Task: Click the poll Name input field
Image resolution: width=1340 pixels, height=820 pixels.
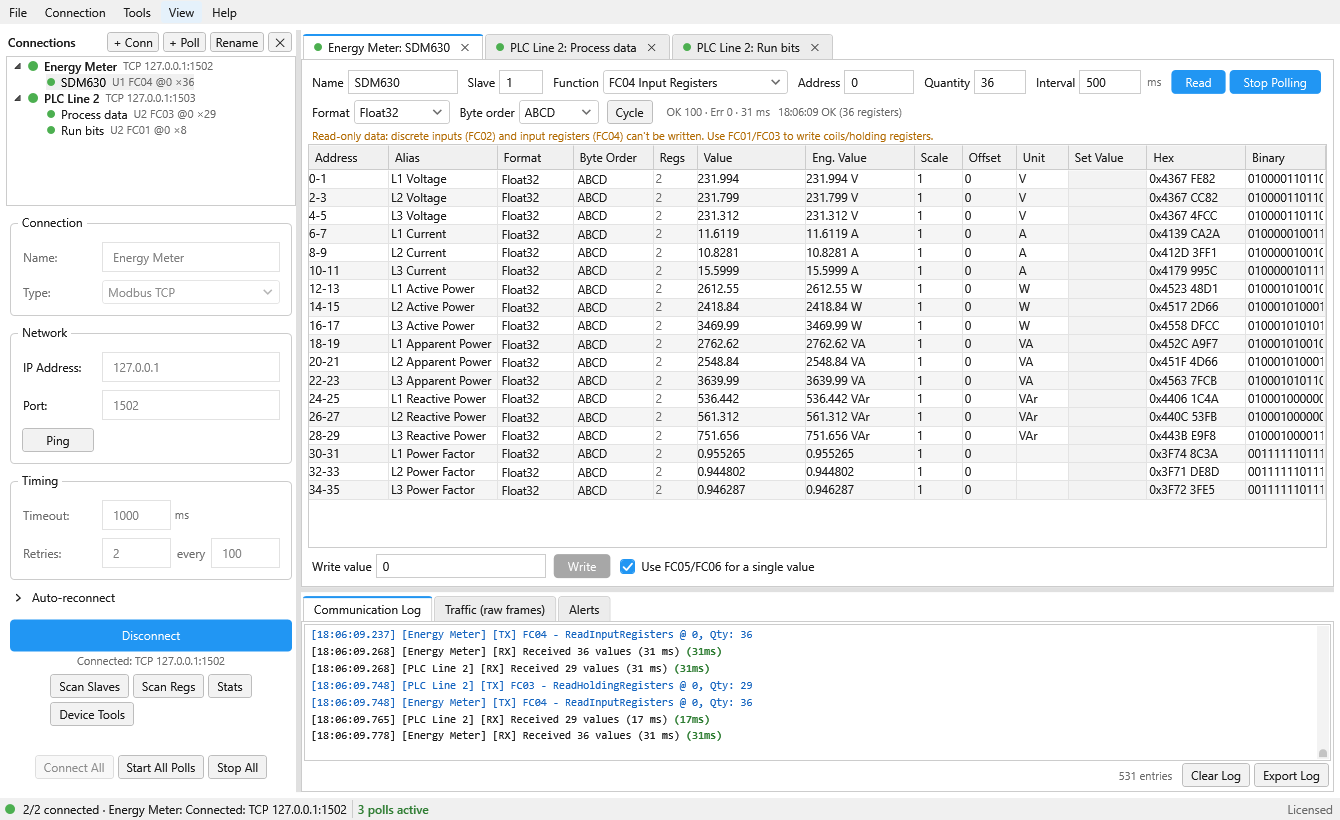Action: [402, 83]
